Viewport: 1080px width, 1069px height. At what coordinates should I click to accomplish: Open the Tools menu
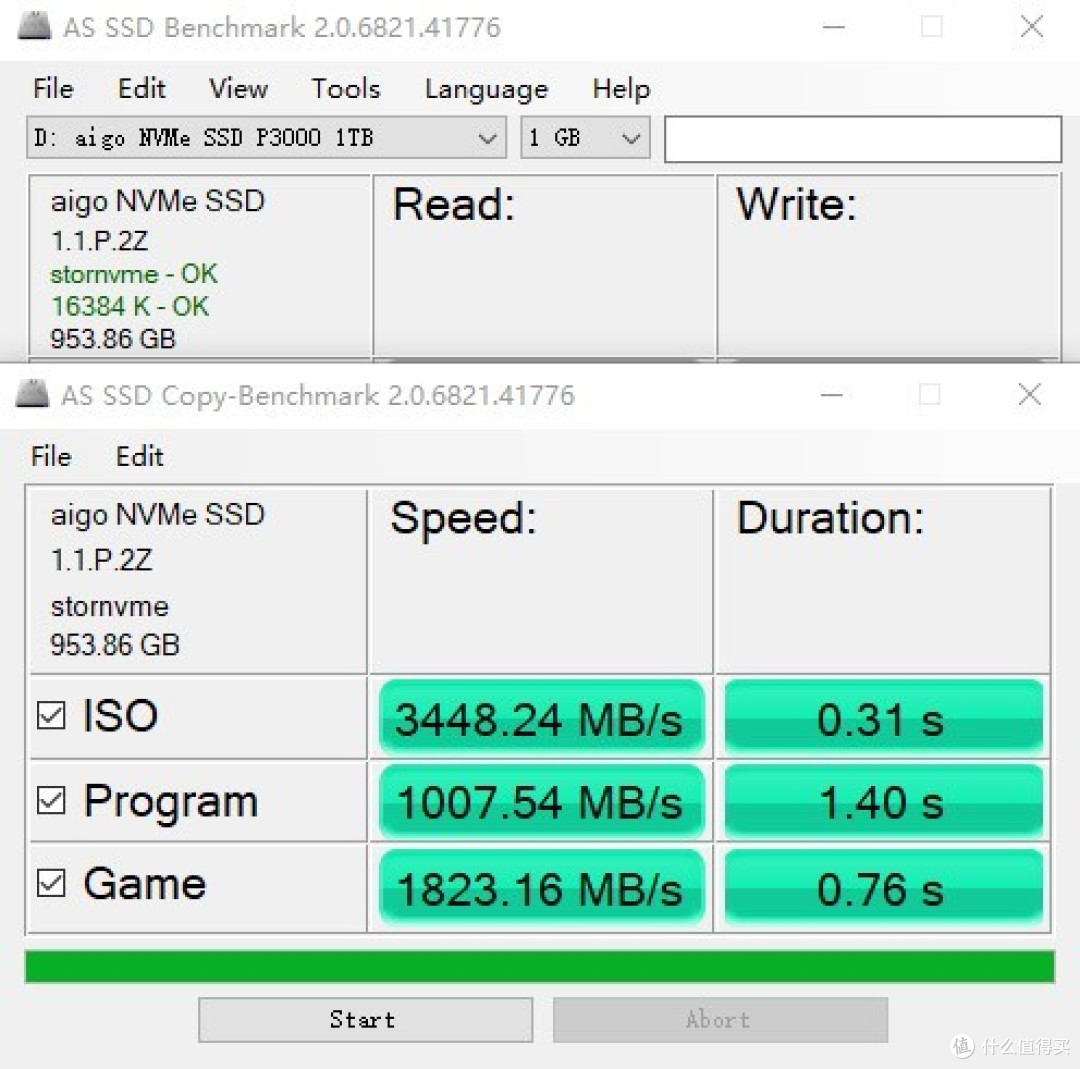(346, 89)
